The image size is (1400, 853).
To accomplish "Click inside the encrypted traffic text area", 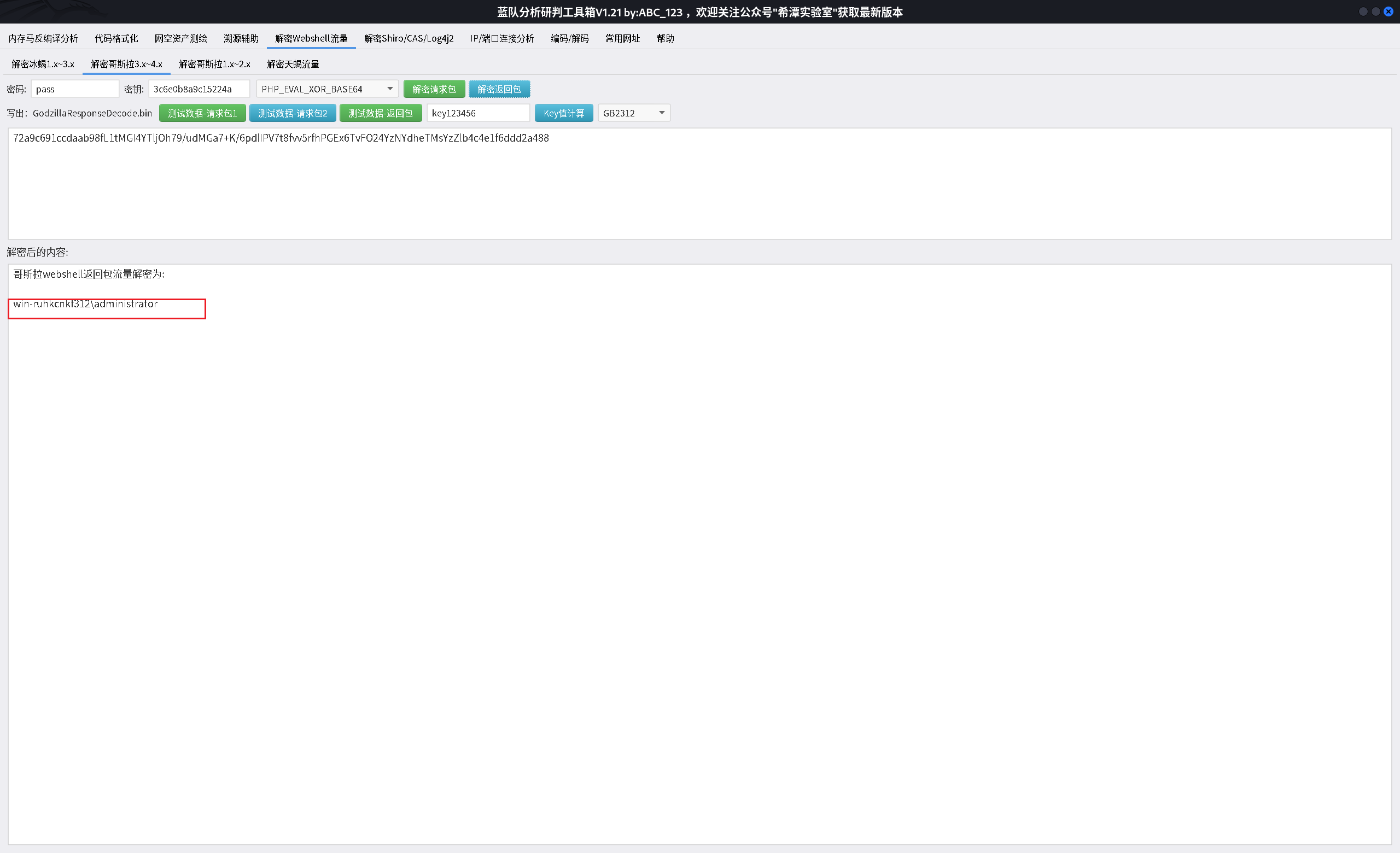I will (699, 188).
